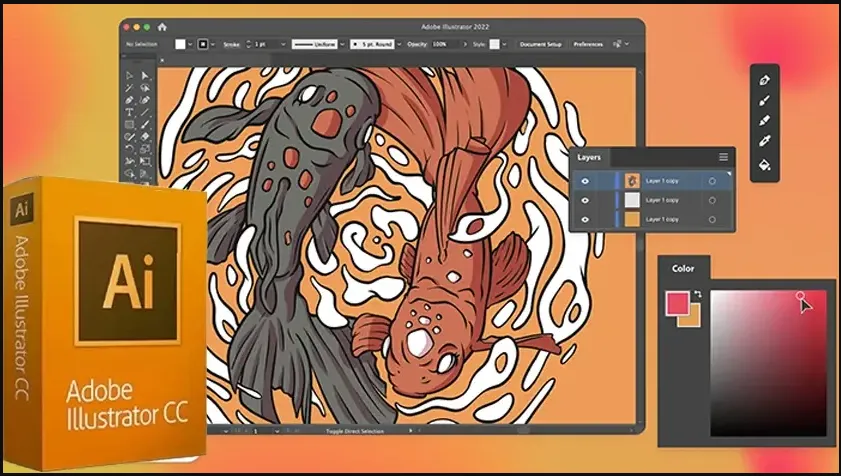Select the Eraser tool in left toolbox
Image resolution: width=841 pixels, height=476 pixels.
click(145, 137)
